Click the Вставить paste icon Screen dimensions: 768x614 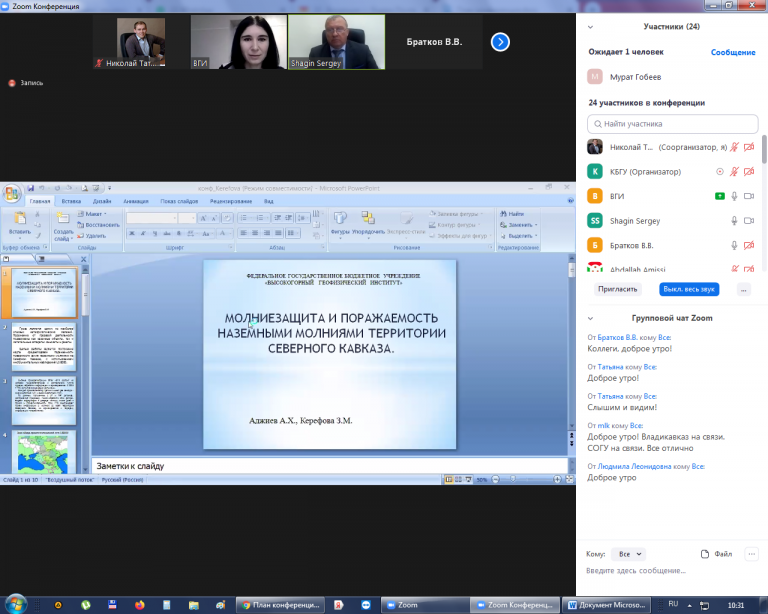coord(19,223)
